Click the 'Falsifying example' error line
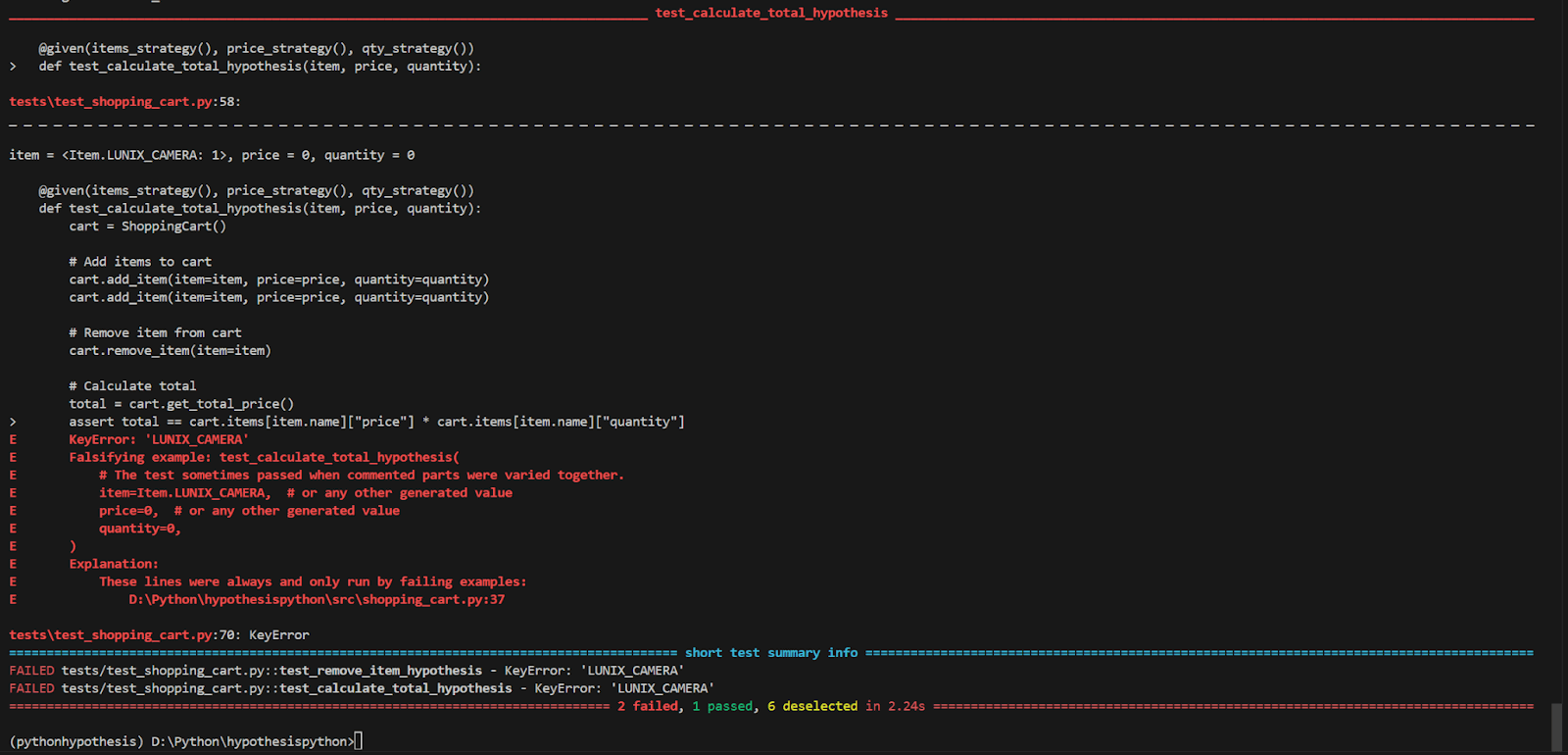The image size is (1568, 755). 264,458
